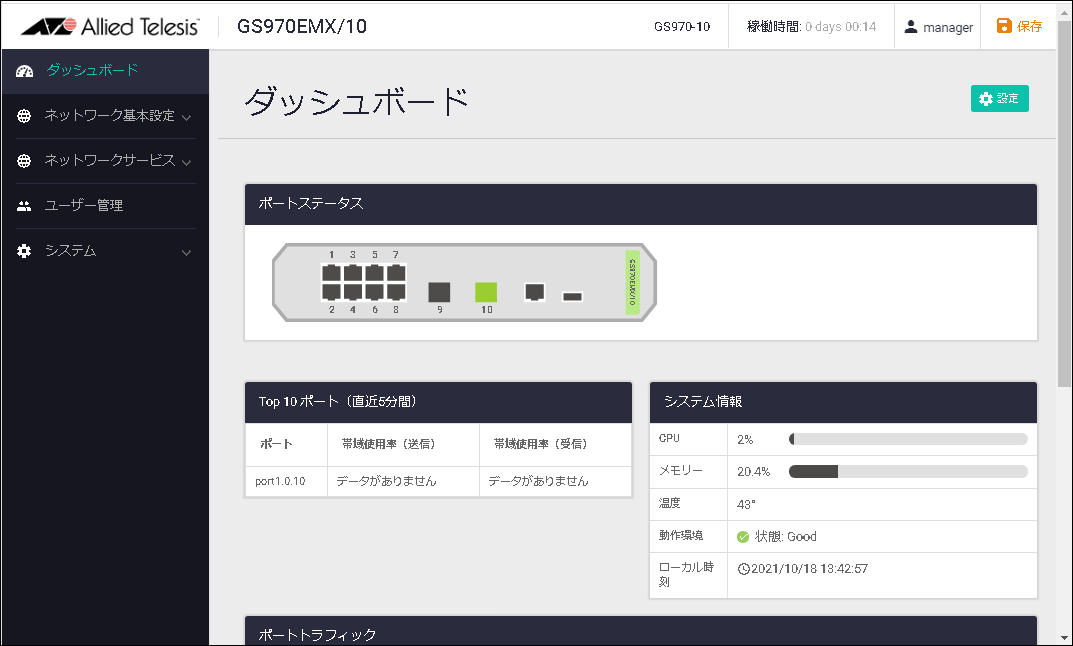Click the manager user account icon
This screenshot has height=646, width=1073.
coord(911,27)
